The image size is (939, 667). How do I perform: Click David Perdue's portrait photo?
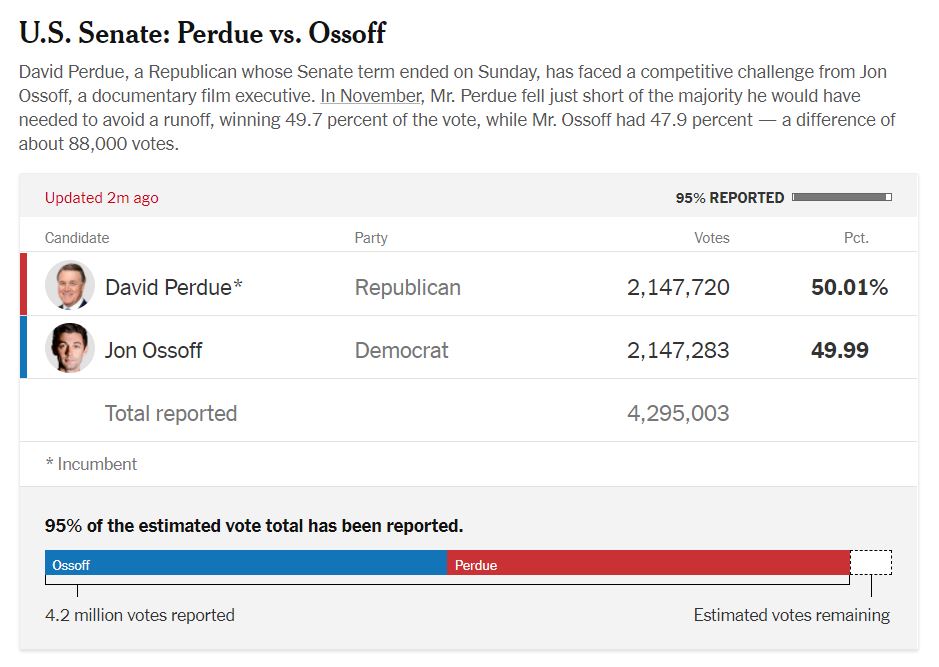pyautogui.click(x=70, y=287)
